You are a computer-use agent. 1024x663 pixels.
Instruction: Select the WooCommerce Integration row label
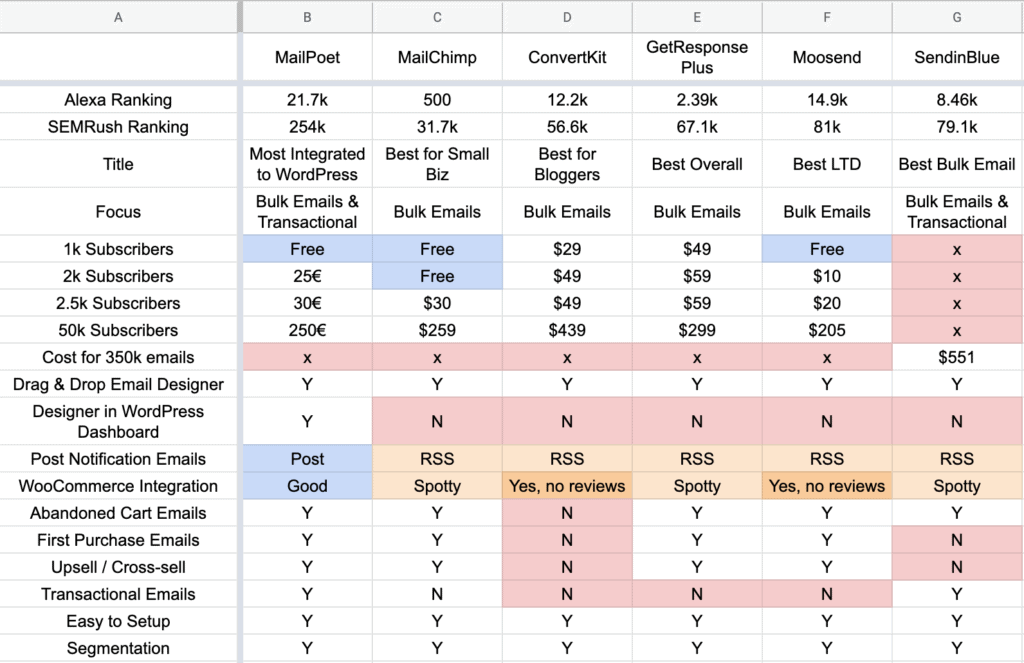click(118, 486)
